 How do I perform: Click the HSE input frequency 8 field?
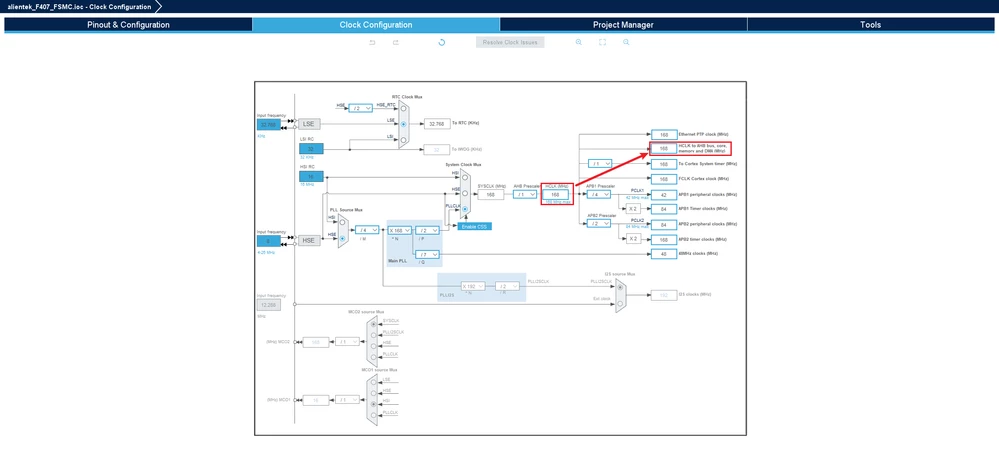269,241
